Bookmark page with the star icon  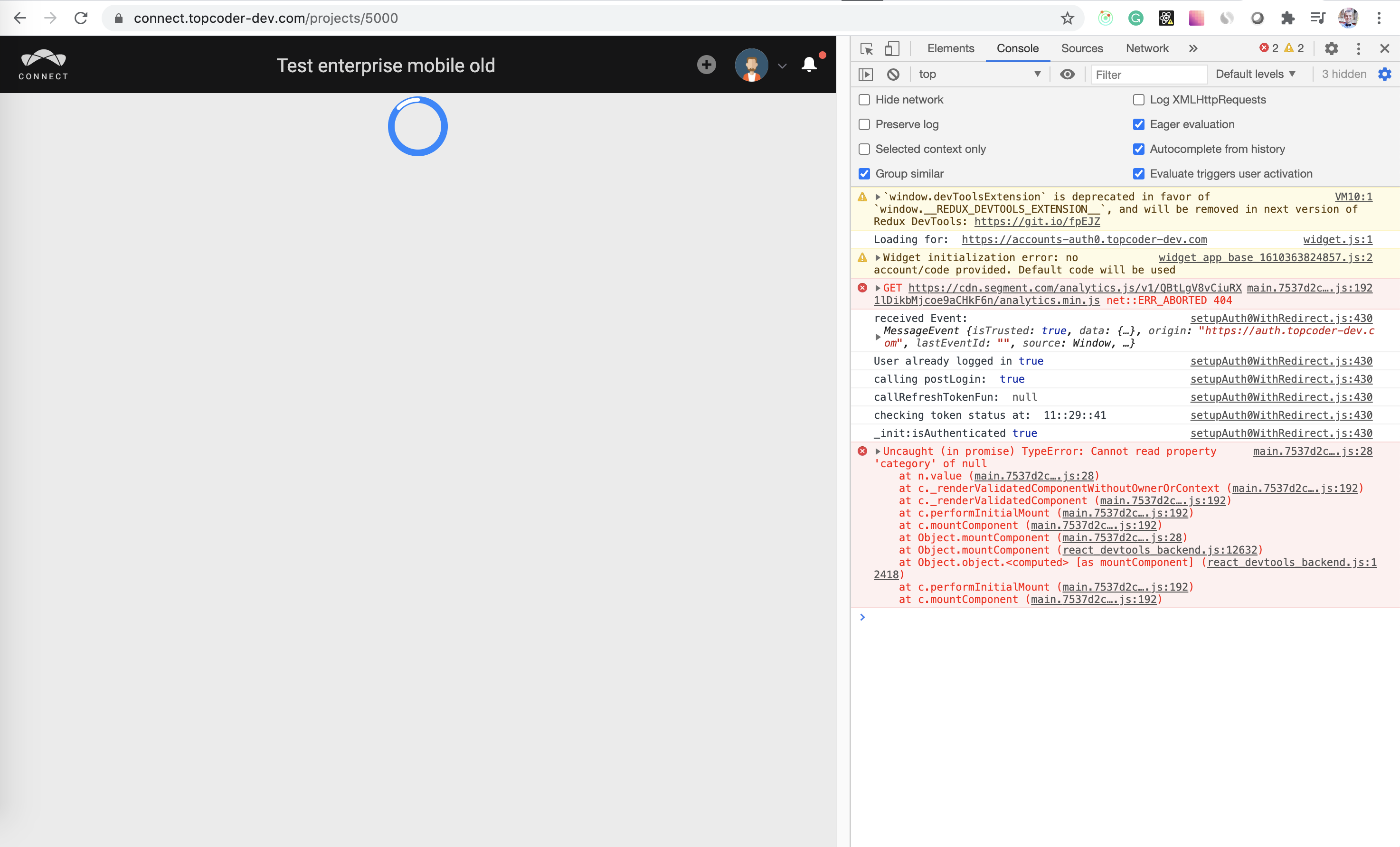tap(1067, 18)
